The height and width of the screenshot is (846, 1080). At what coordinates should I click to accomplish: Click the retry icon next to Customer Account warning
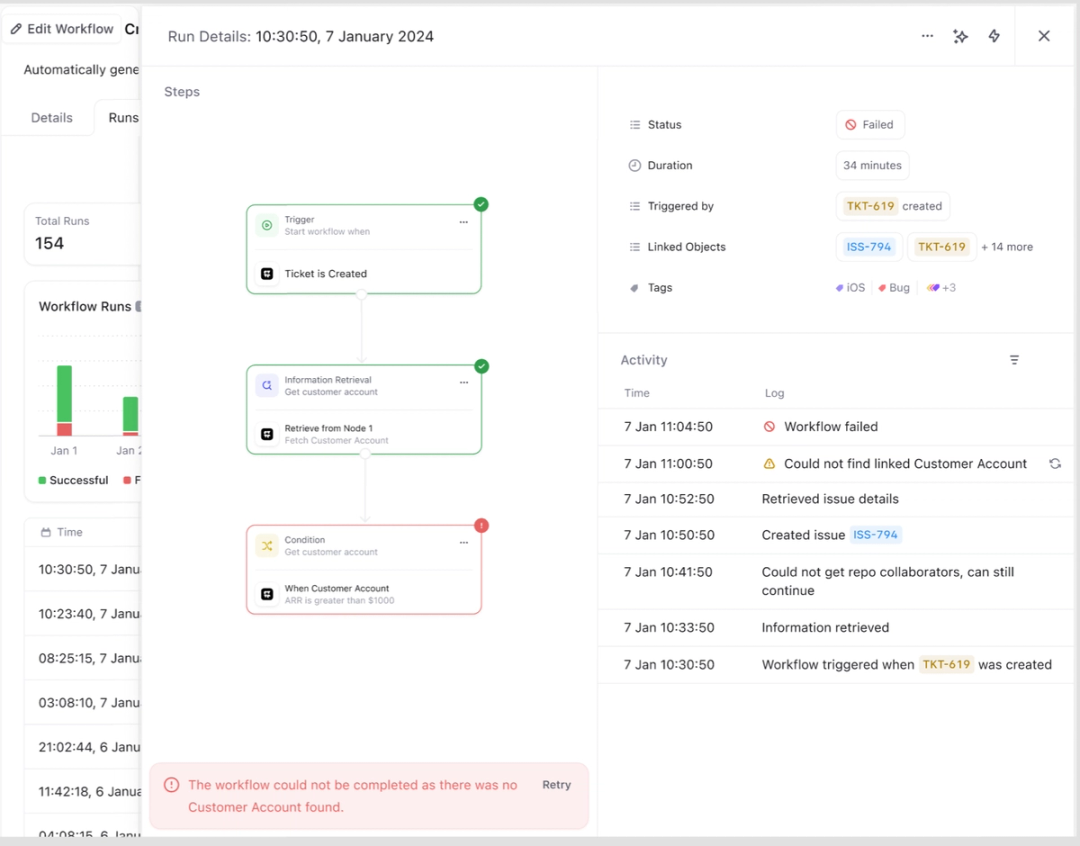click(x=1055, y=464)
